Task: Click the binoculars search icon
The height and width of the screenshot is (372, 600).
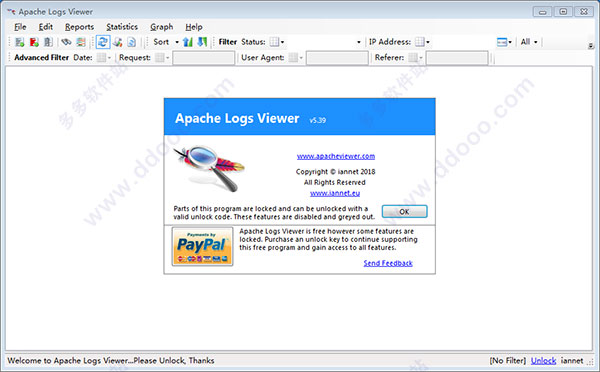Action: 66,42
